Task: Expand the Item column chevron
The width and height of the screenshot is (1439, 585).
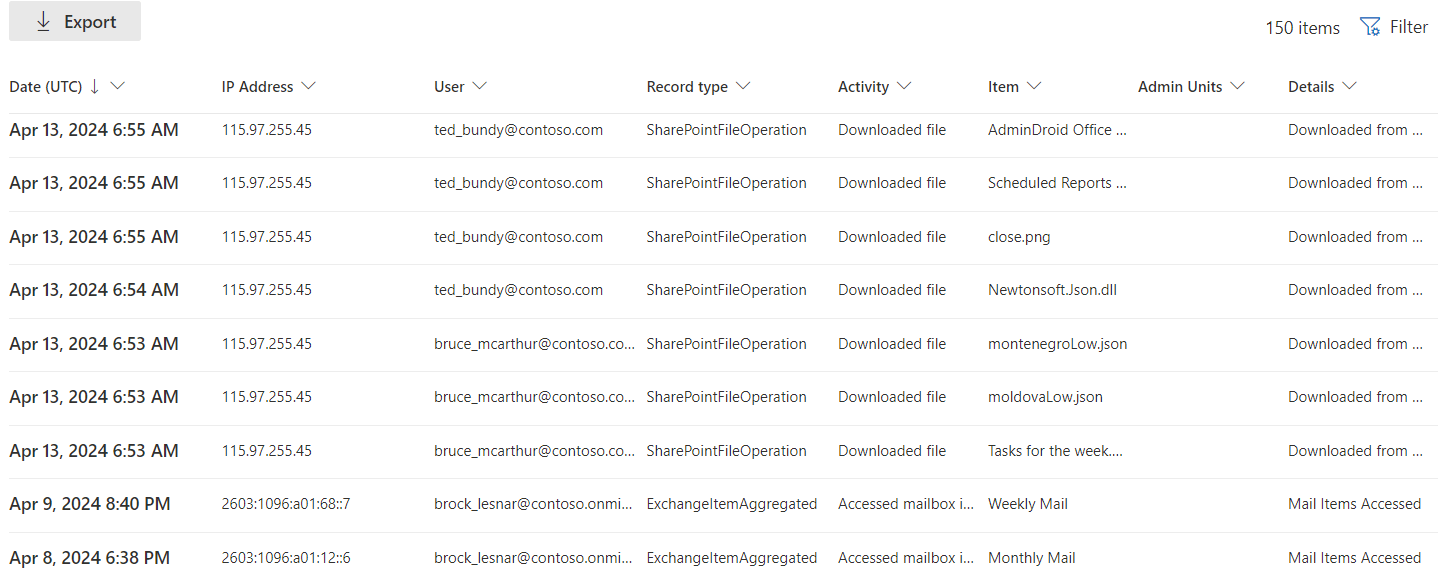Action: click(x=1034, y=86)
